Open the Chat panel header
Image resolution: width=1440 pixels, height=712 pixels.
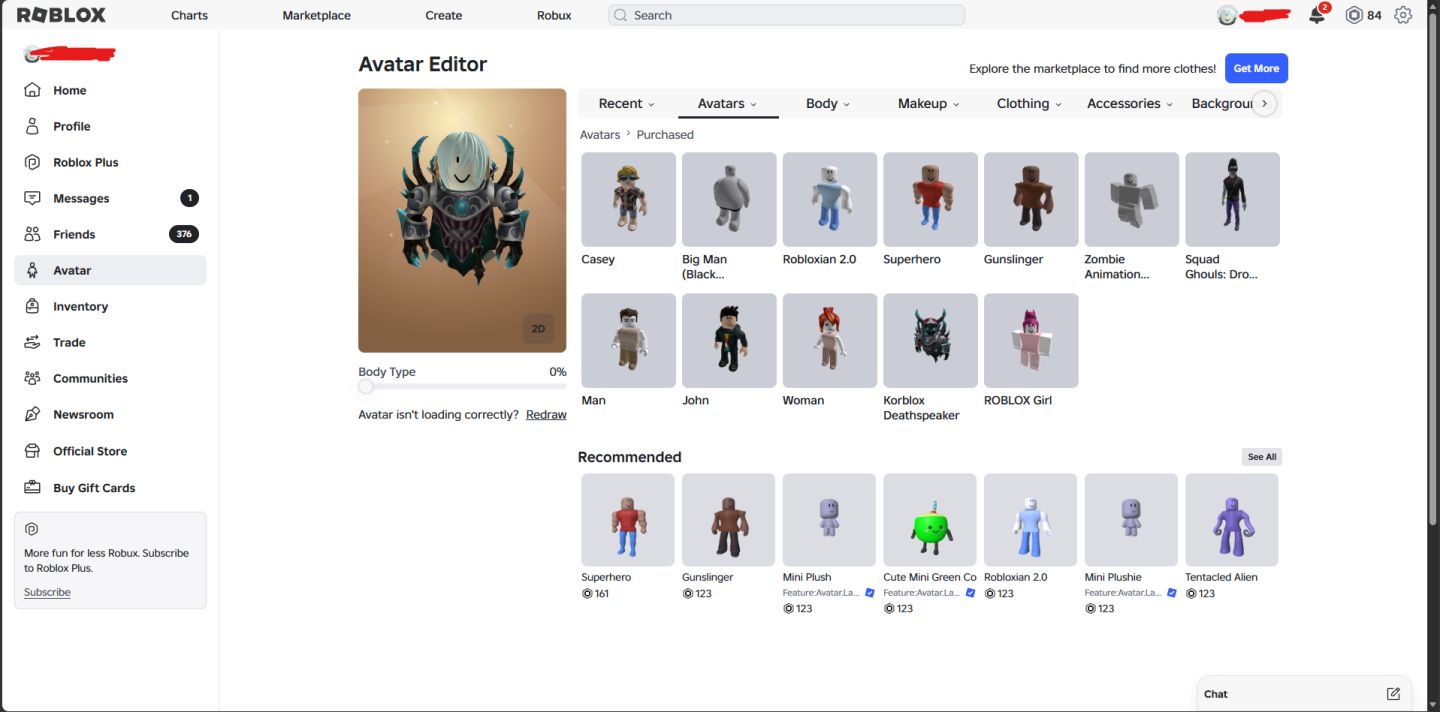coord(1304,693)
